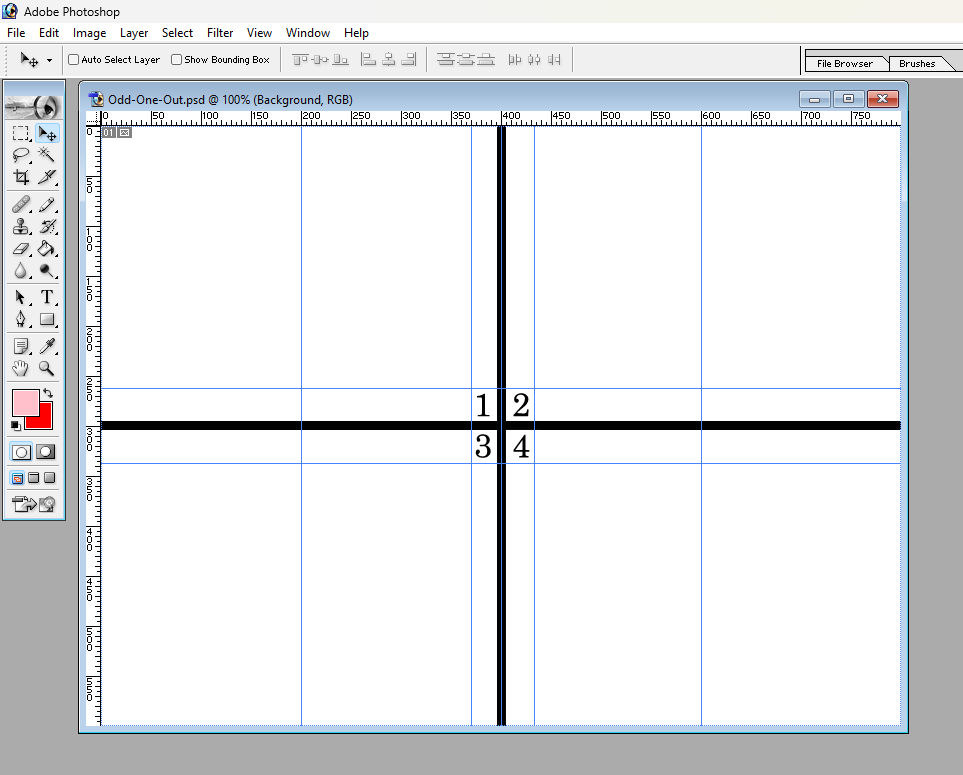Select the Lasso tool
963x775 pixels.
tap(21, 155)
